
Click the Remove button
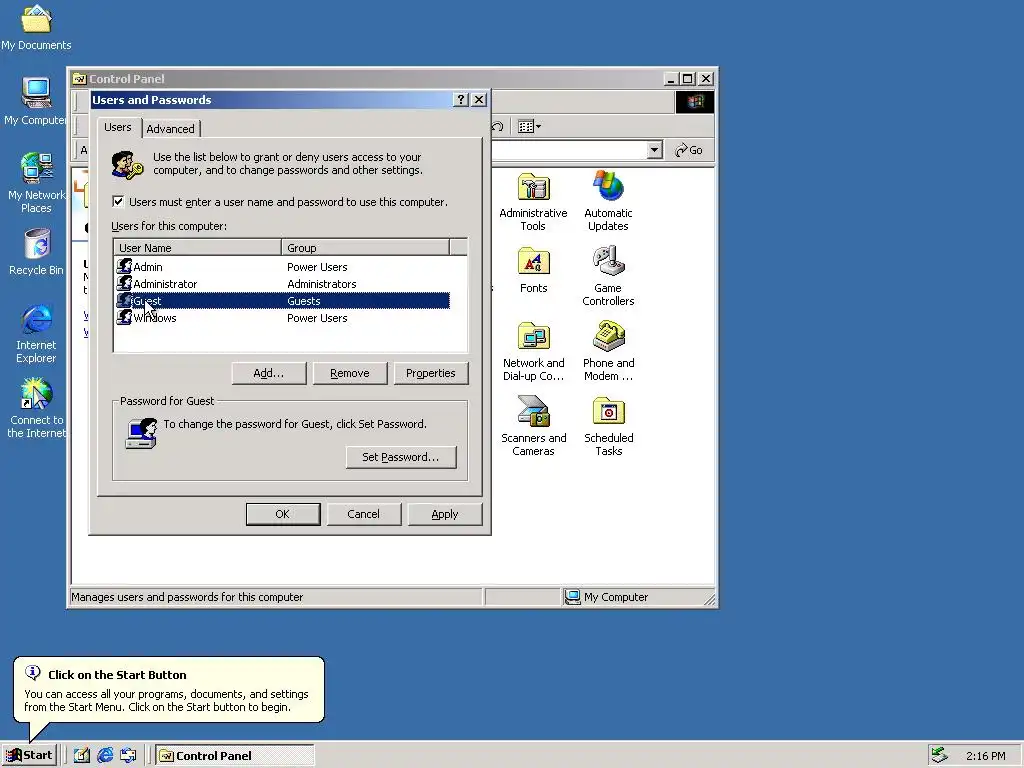[349, 373]
